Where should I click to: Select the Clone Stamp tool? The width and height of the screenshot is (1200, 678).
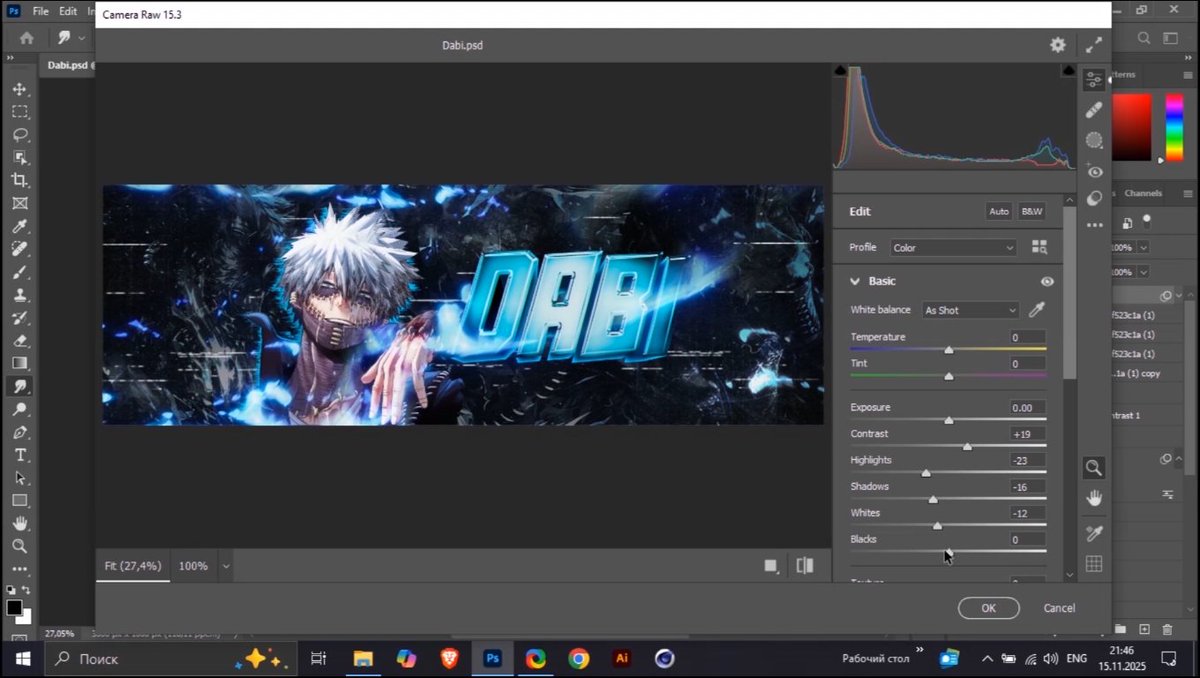coord(20,295)
